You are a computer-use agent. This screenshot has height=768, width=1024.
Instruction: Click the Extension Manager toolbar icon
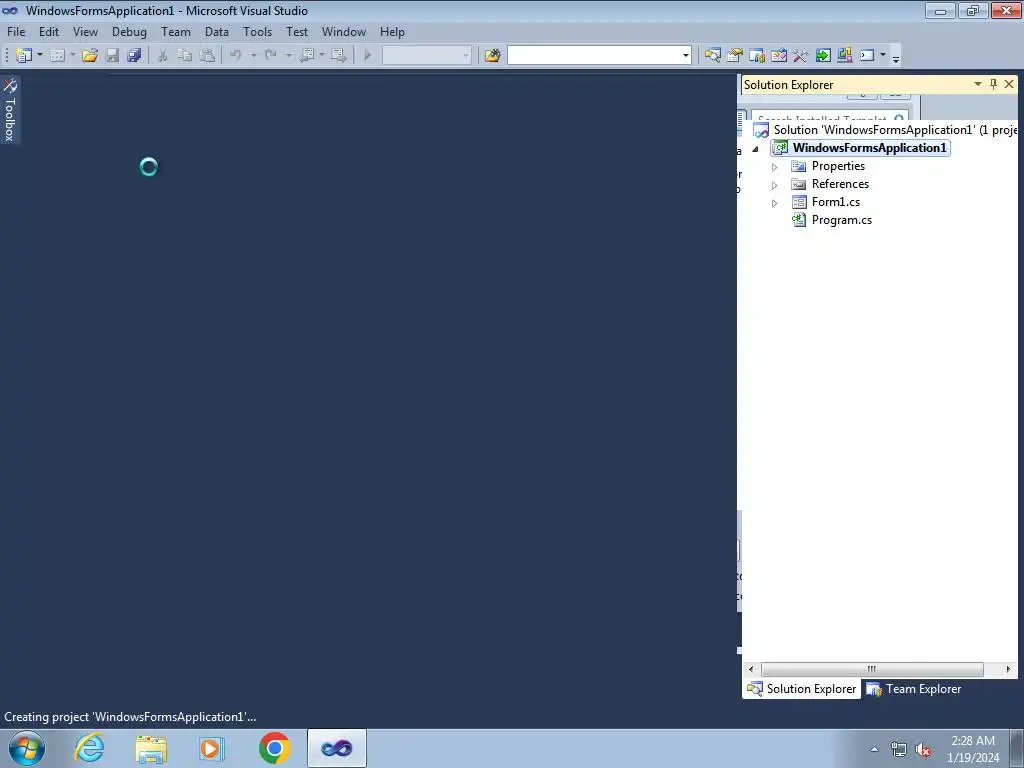(x=844, y=56)
